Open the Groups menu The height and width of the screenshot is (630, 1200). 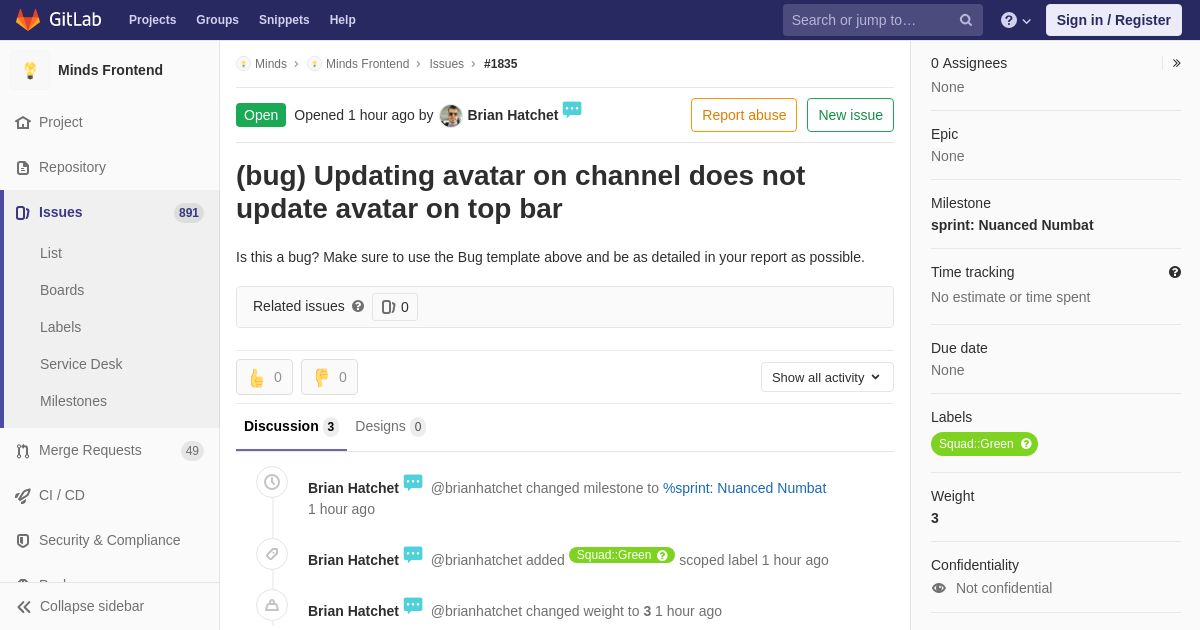tap(217, 20)
